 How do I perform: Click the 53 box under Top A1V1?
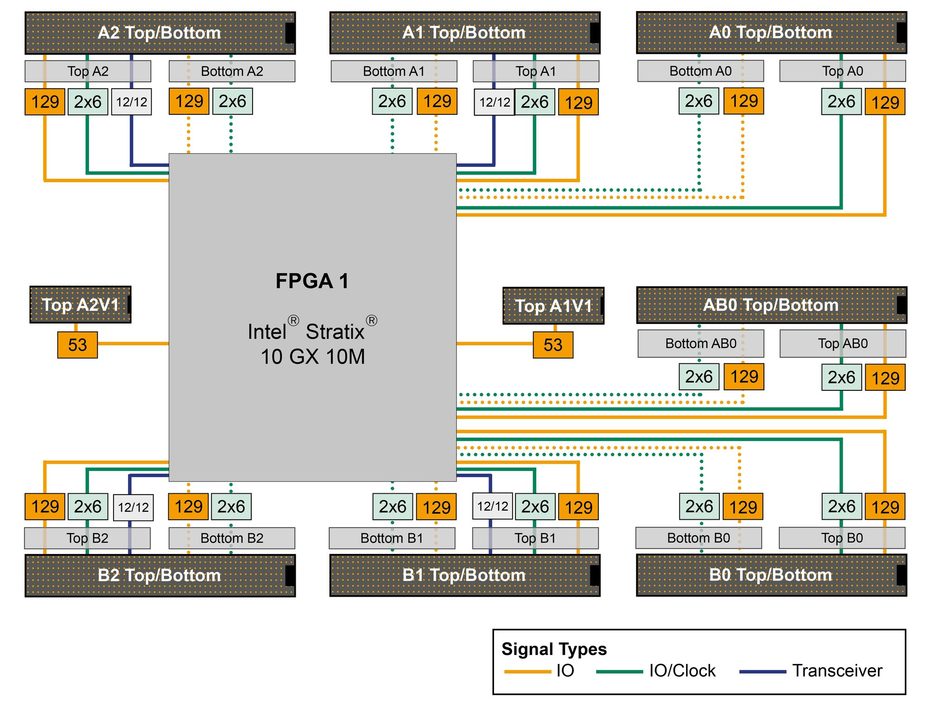[553, 345]
